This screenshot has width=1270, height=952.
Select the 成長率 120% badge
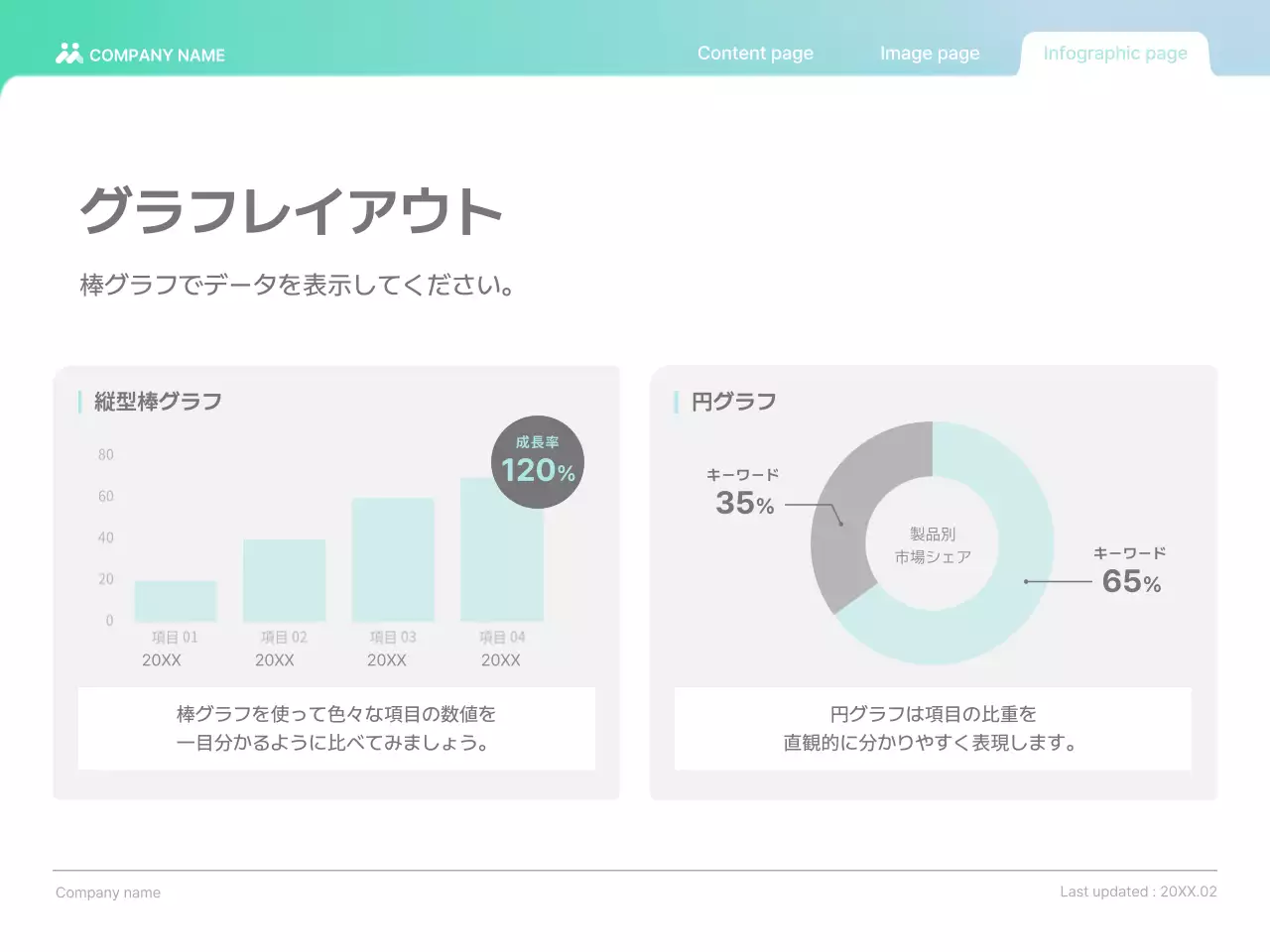[x=535, y=460]
